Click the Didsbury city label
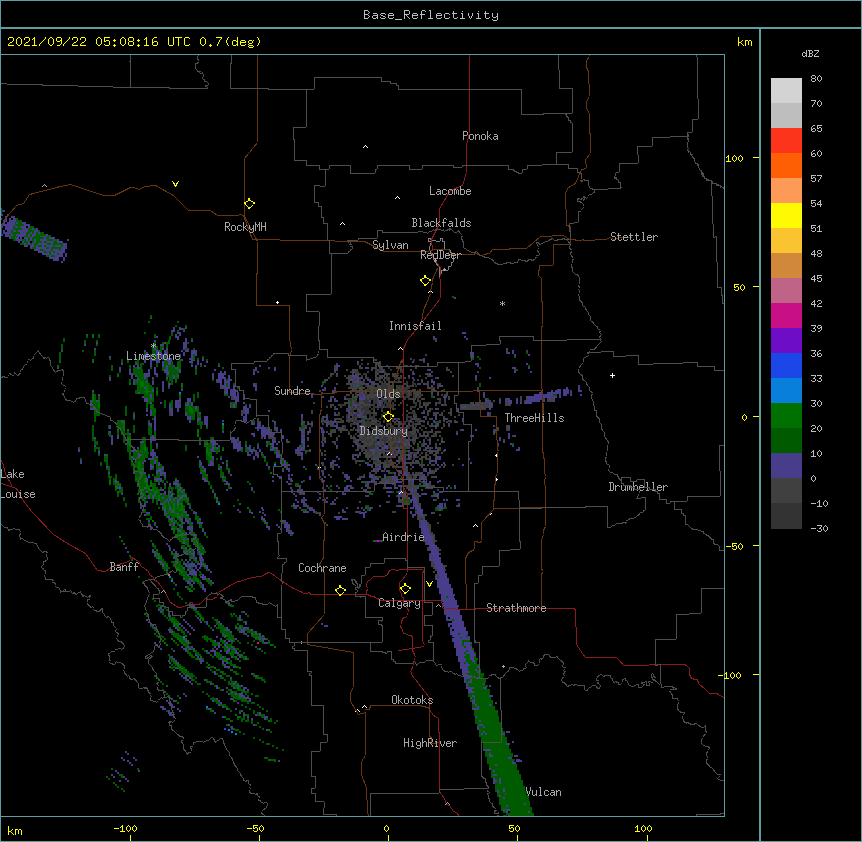Screen dimensions: 862x842 tap(384, 431)
